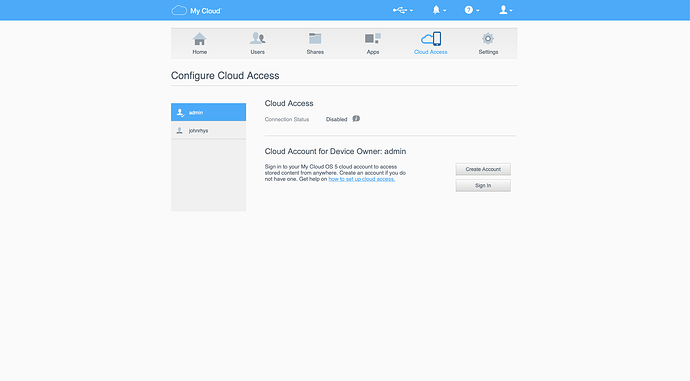The image size is (690, 381).
Task: Open the user profile dropdown
Action: tap(506, 10)
